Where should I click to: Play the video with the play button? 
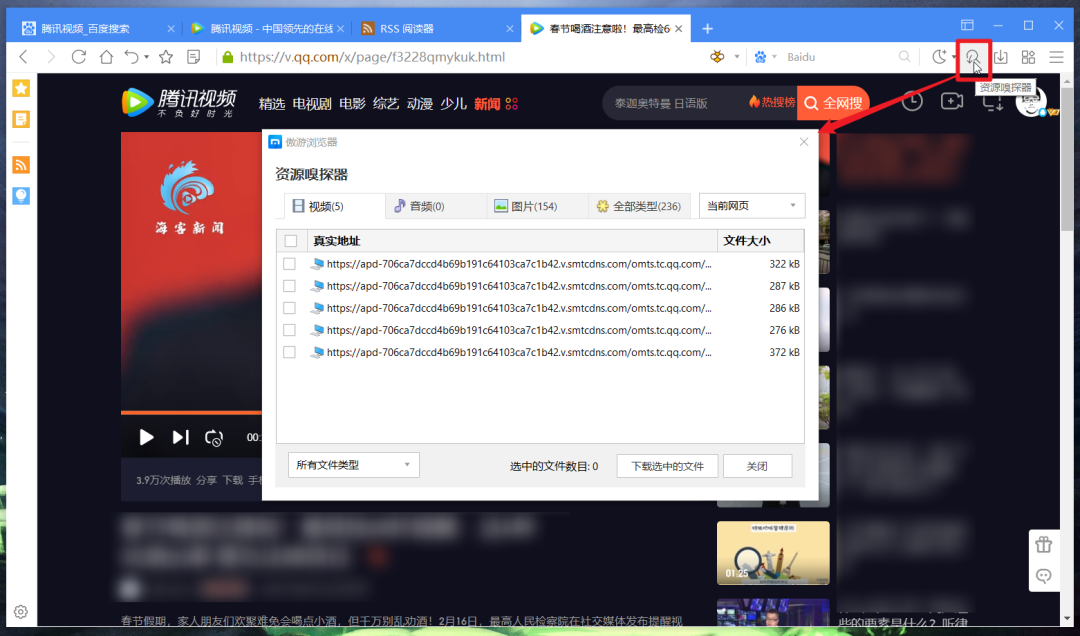(146, 437)
